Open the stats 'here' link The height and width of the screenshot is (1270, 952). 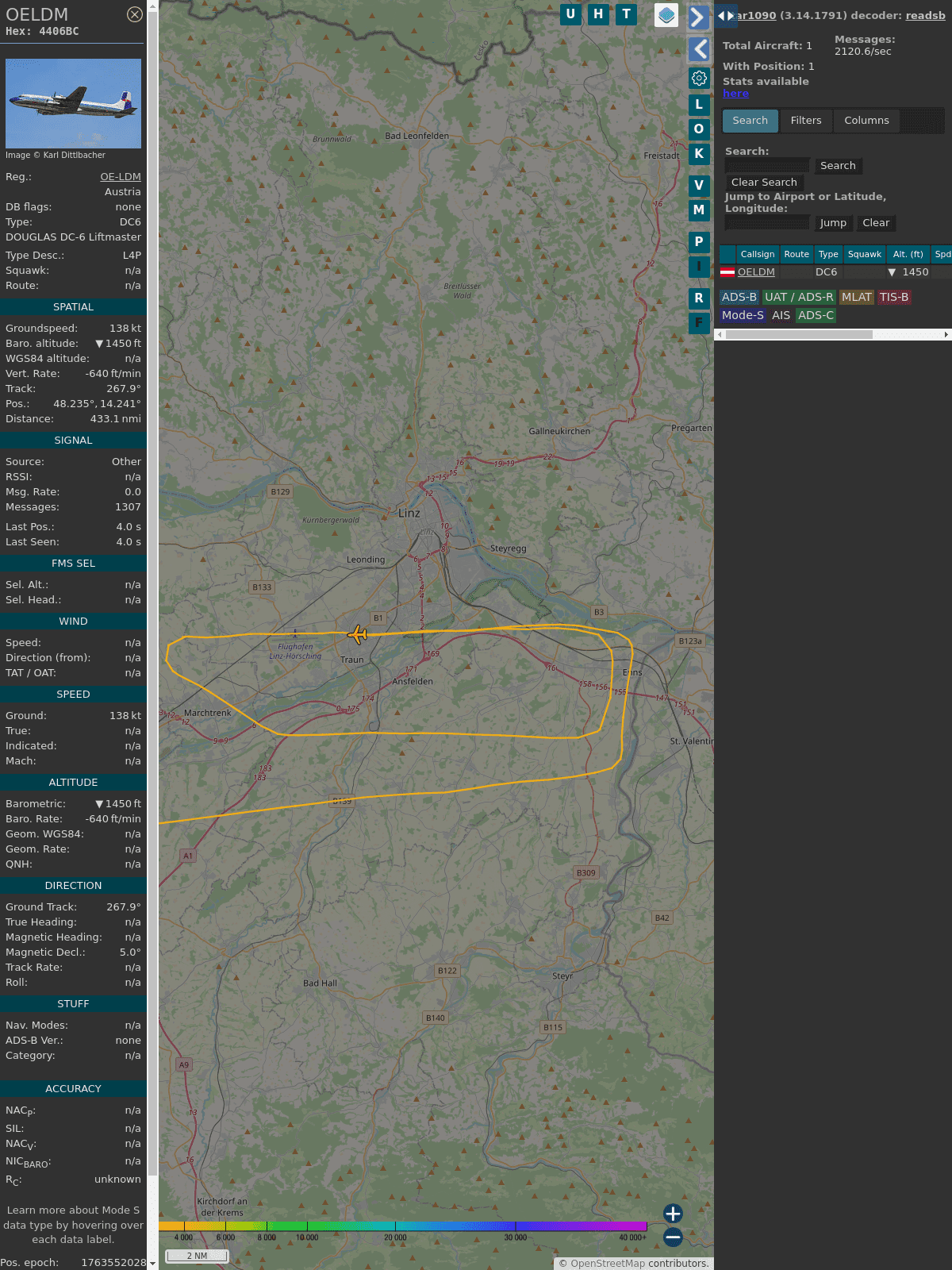[x=735, y=94]
